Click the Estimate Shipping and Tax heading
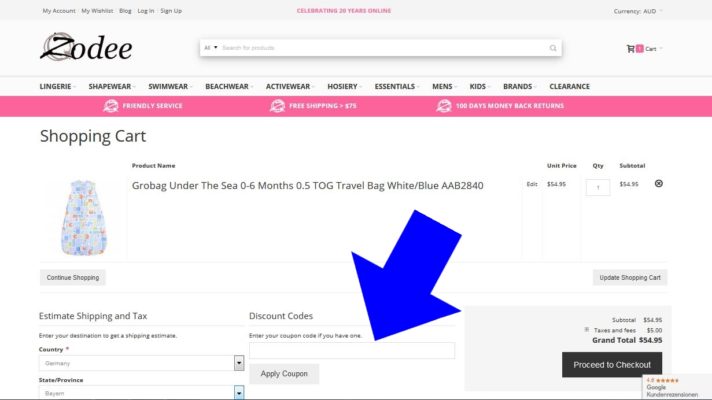This screenshot has width=712, height=400. [x=93, y=316]
